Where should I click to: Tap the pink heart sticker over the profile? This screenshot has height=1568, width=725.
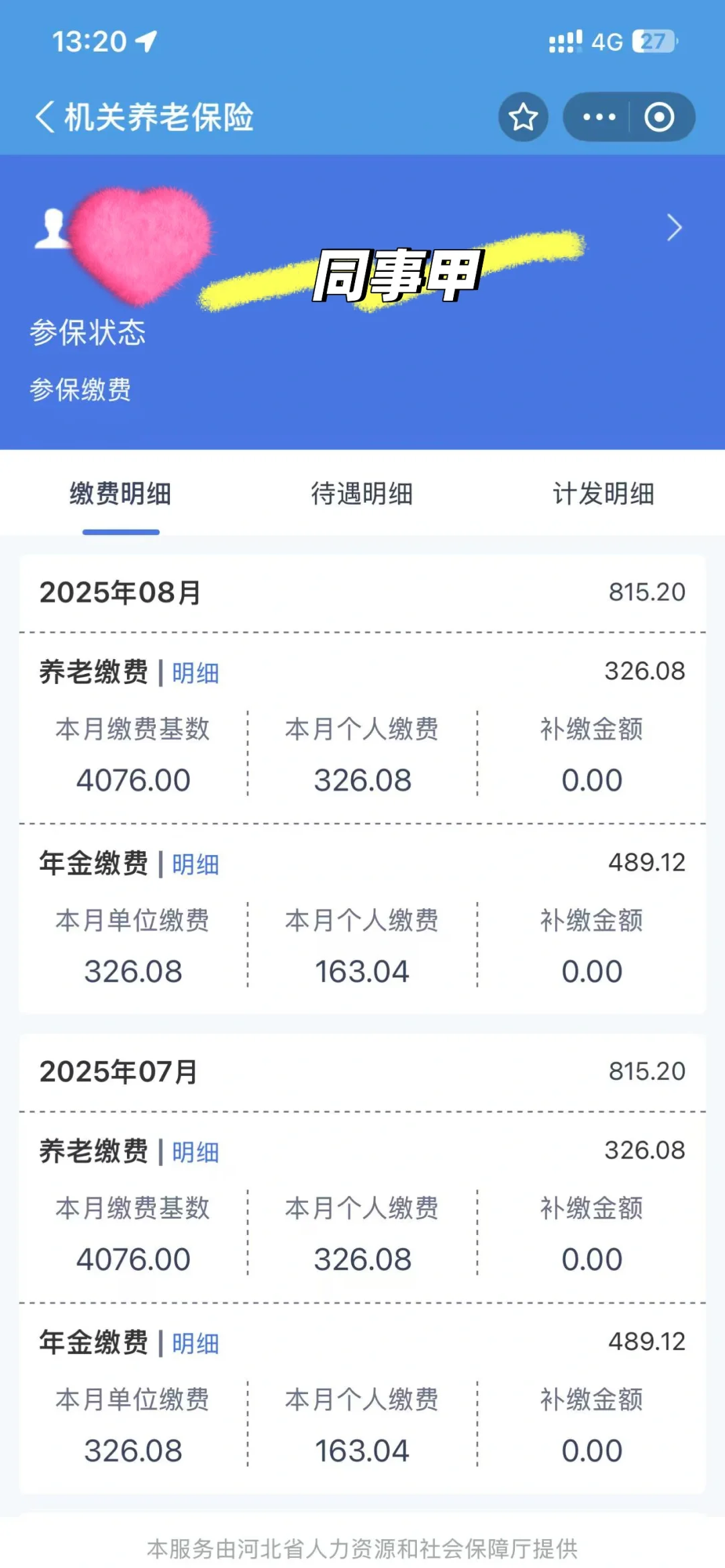(140, 245)
